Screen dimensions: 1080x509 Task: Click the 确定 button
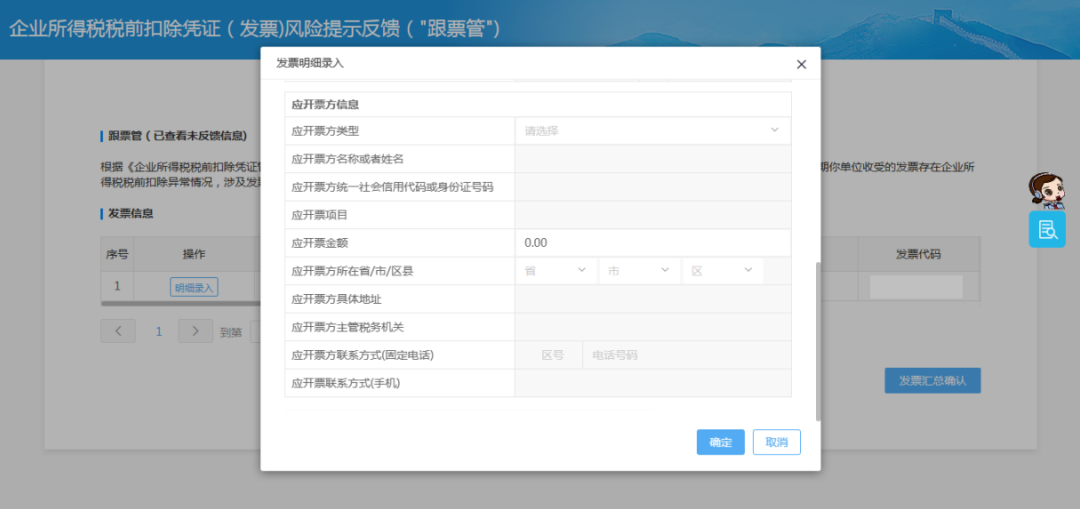click(x=720, y=442)
